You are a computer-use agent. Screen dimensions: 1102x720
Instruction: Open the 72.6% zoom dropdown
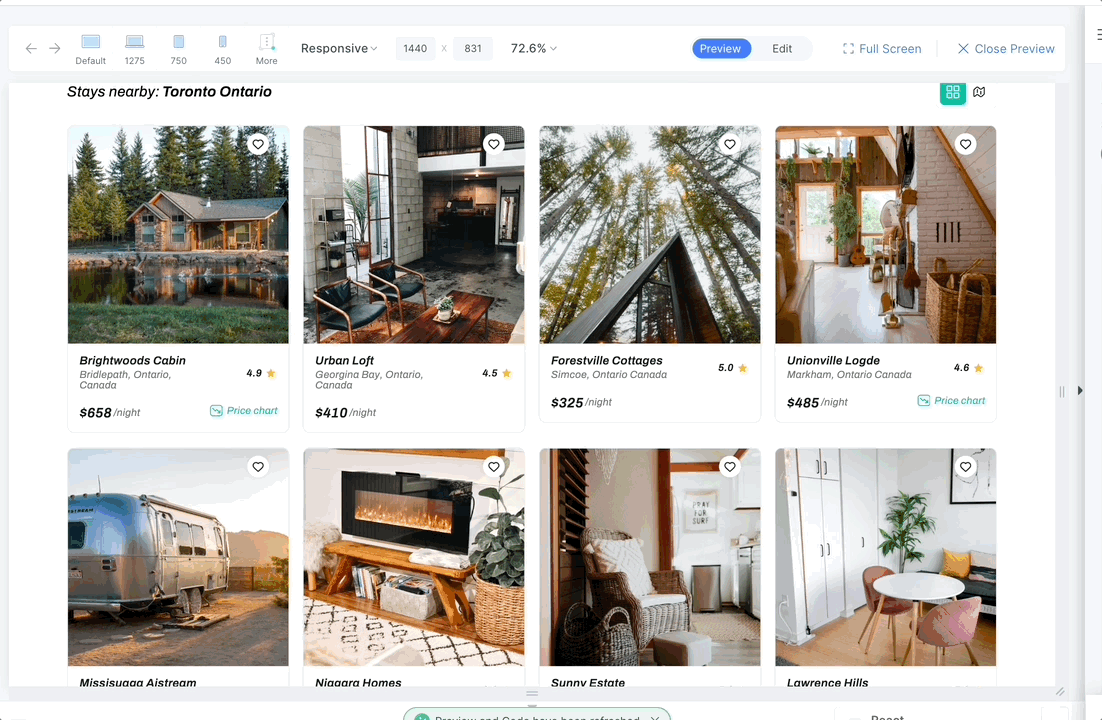[x=533, y=49]
